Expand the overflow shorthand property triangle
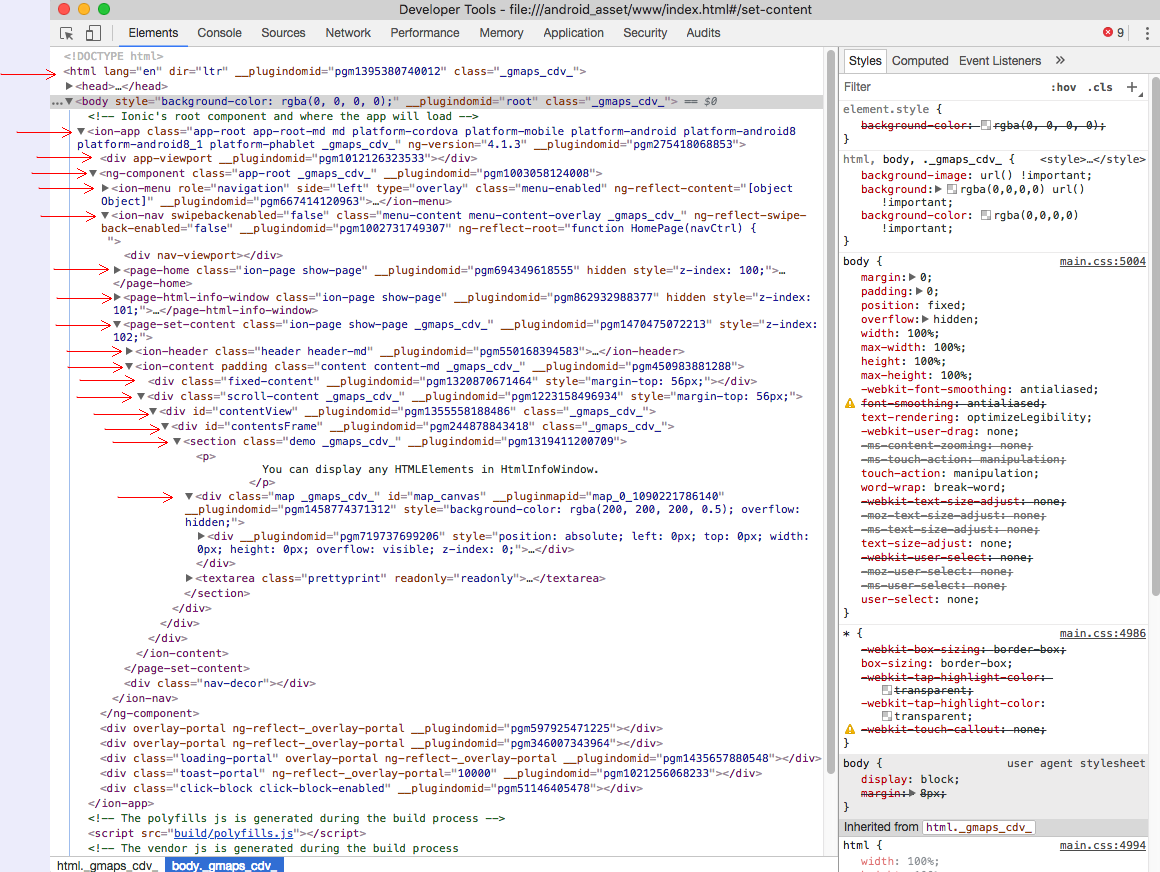This screenshot has height=872, width=1160. (925, 320)
